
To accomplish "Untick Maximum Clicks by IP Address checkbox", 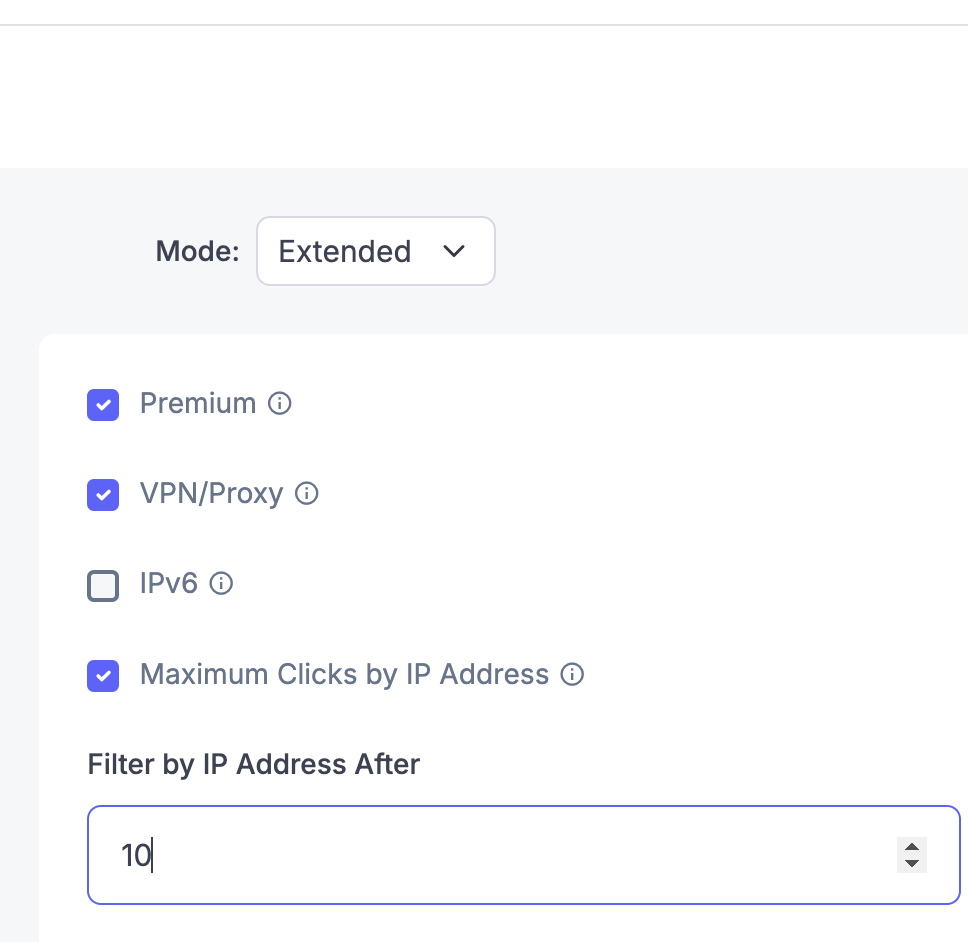I will 103,676.
